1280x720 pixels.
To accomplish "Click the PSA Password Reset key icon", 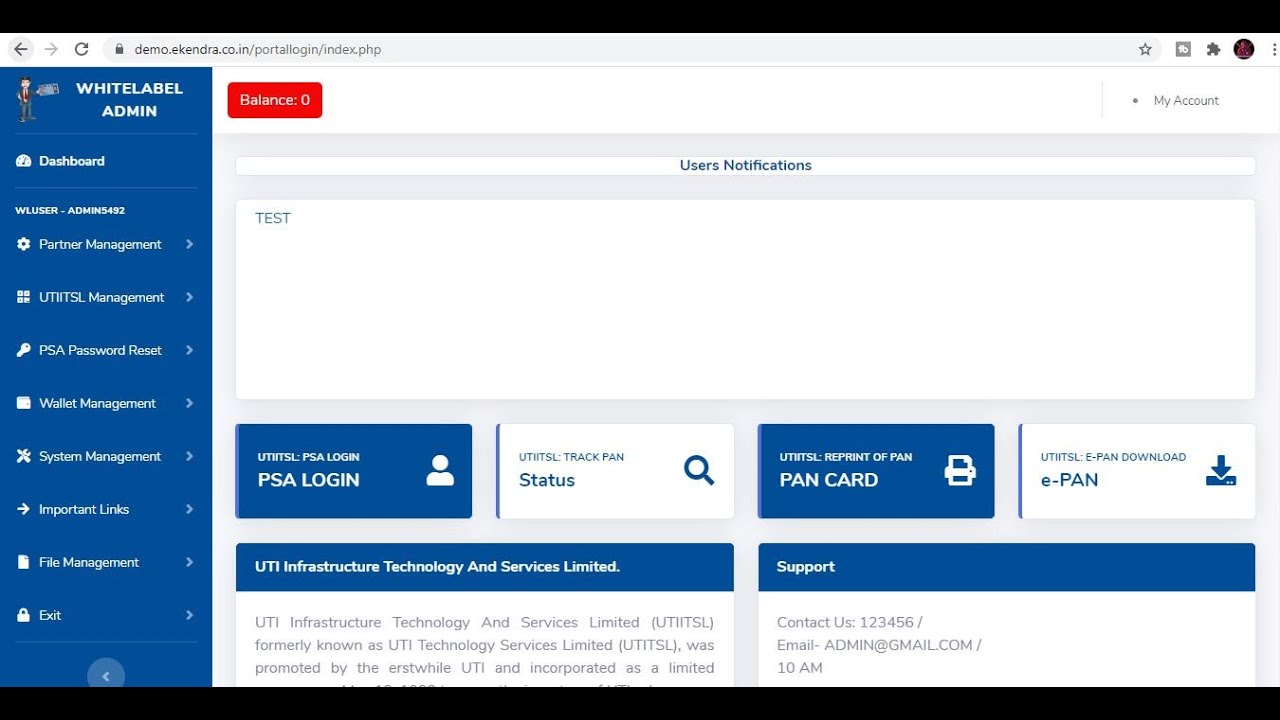I will coord(24,350).
